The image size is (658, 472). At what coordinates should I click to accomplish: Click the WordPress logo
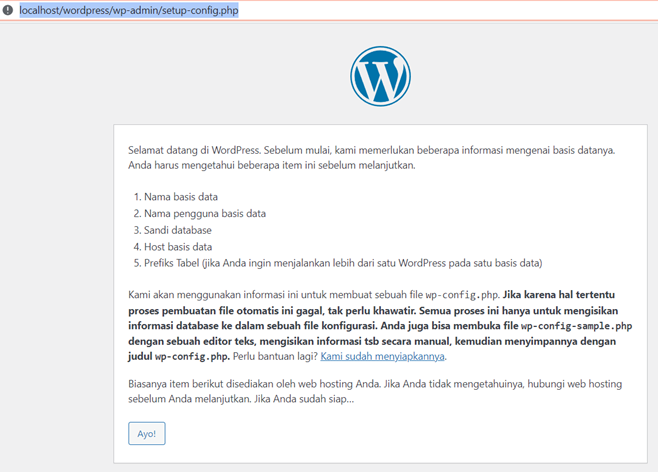(x=380, y=76)
